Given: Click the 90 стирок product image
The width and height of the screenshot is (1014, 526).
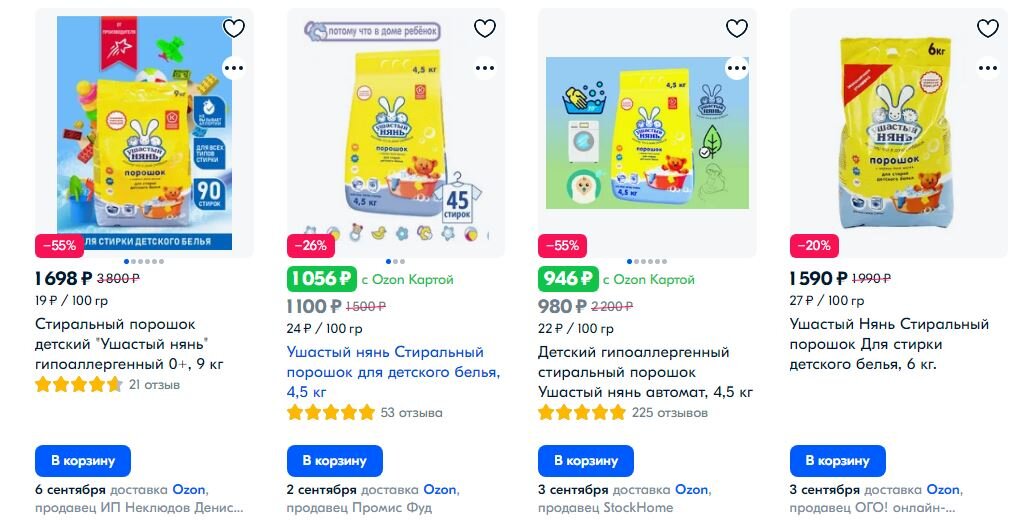Looking at the screenshot, I should click(144, 133).
